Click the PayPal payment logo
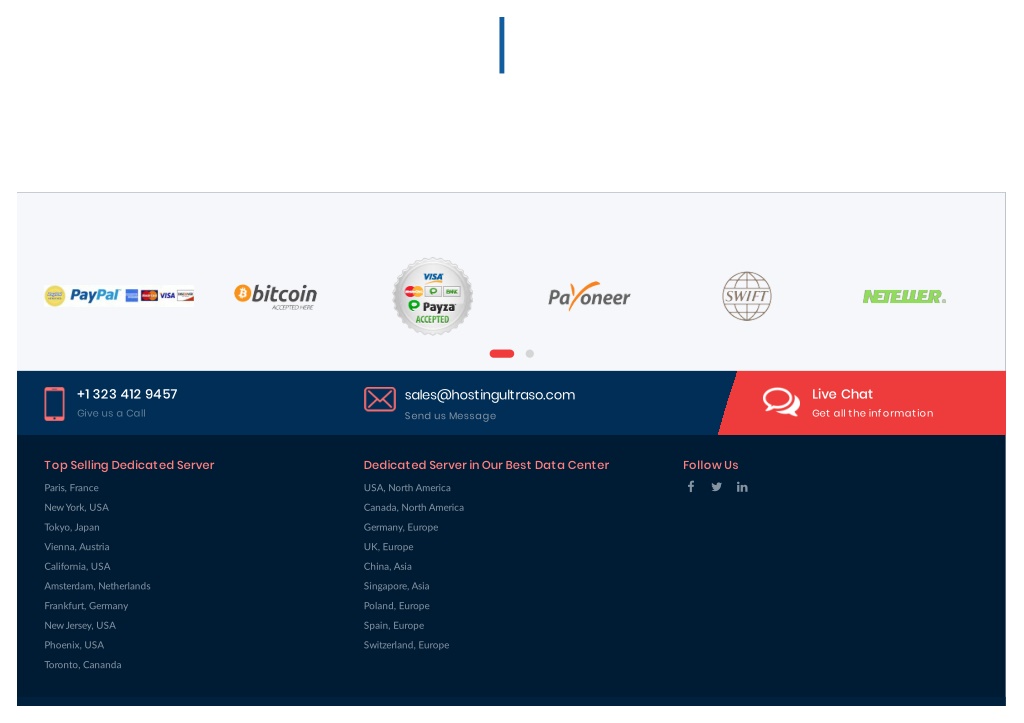 (119, 296)
